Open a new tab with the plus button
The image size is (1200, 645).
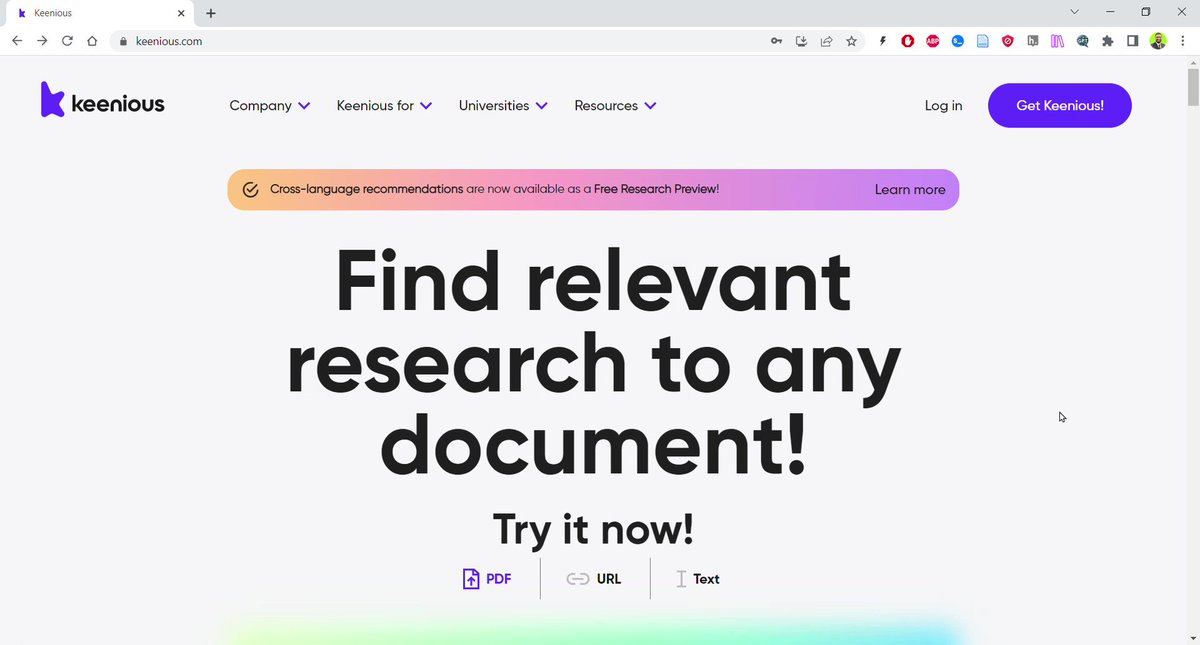[211, 13]
